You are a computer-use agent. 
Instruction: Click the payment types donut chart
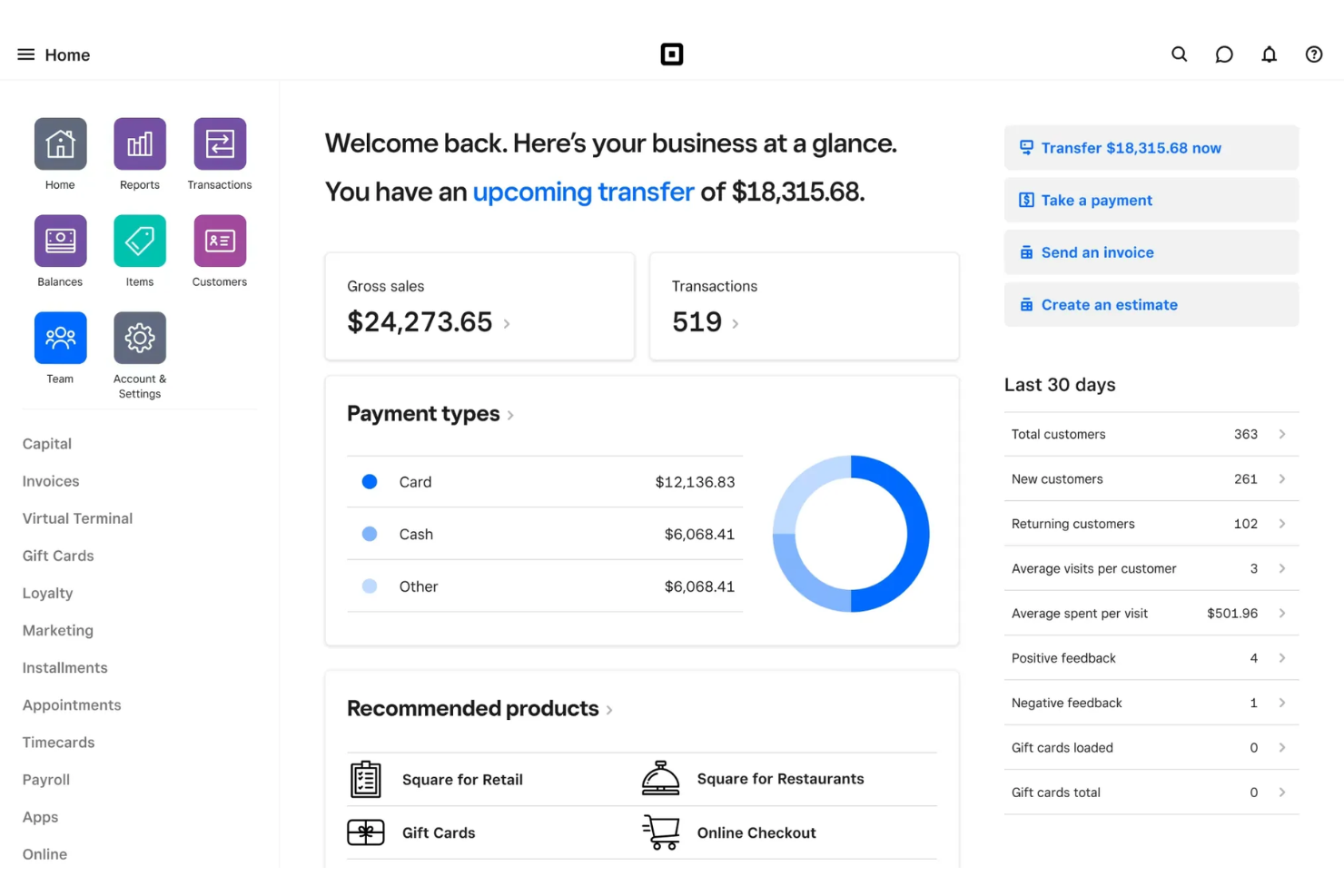[851, 534]
